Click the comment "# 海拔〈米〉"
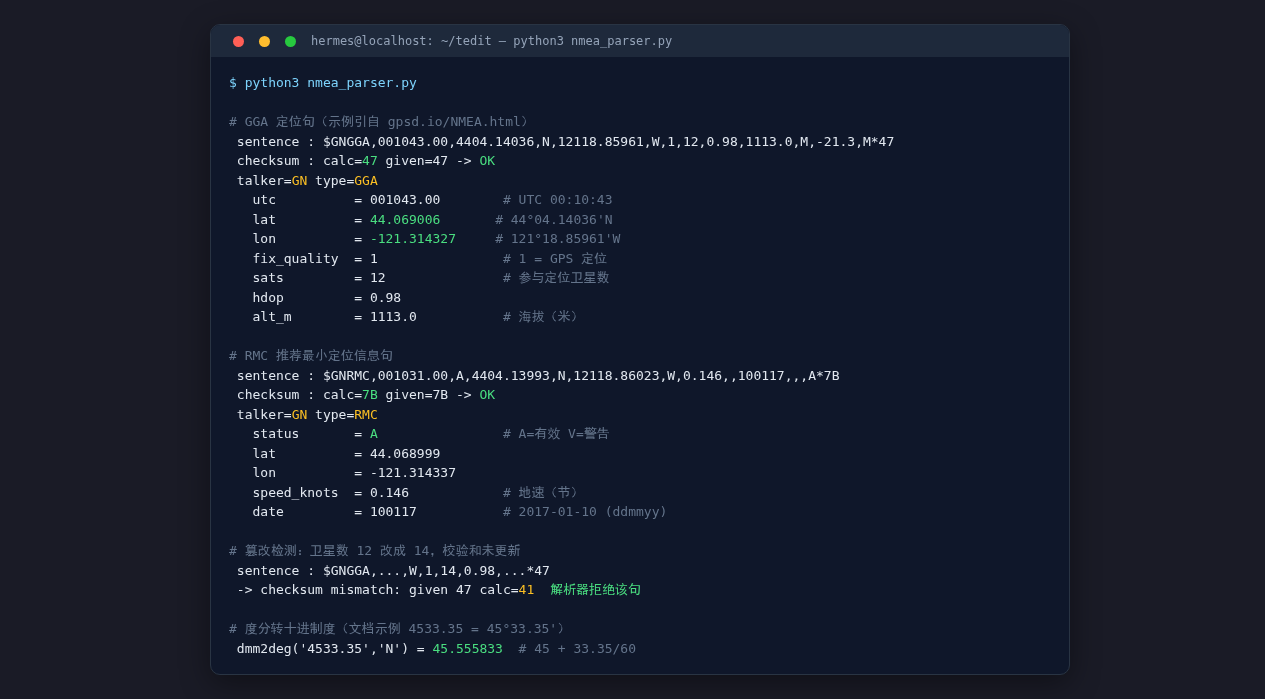Viewport: 1265px width, 699px height. [544, 317]
